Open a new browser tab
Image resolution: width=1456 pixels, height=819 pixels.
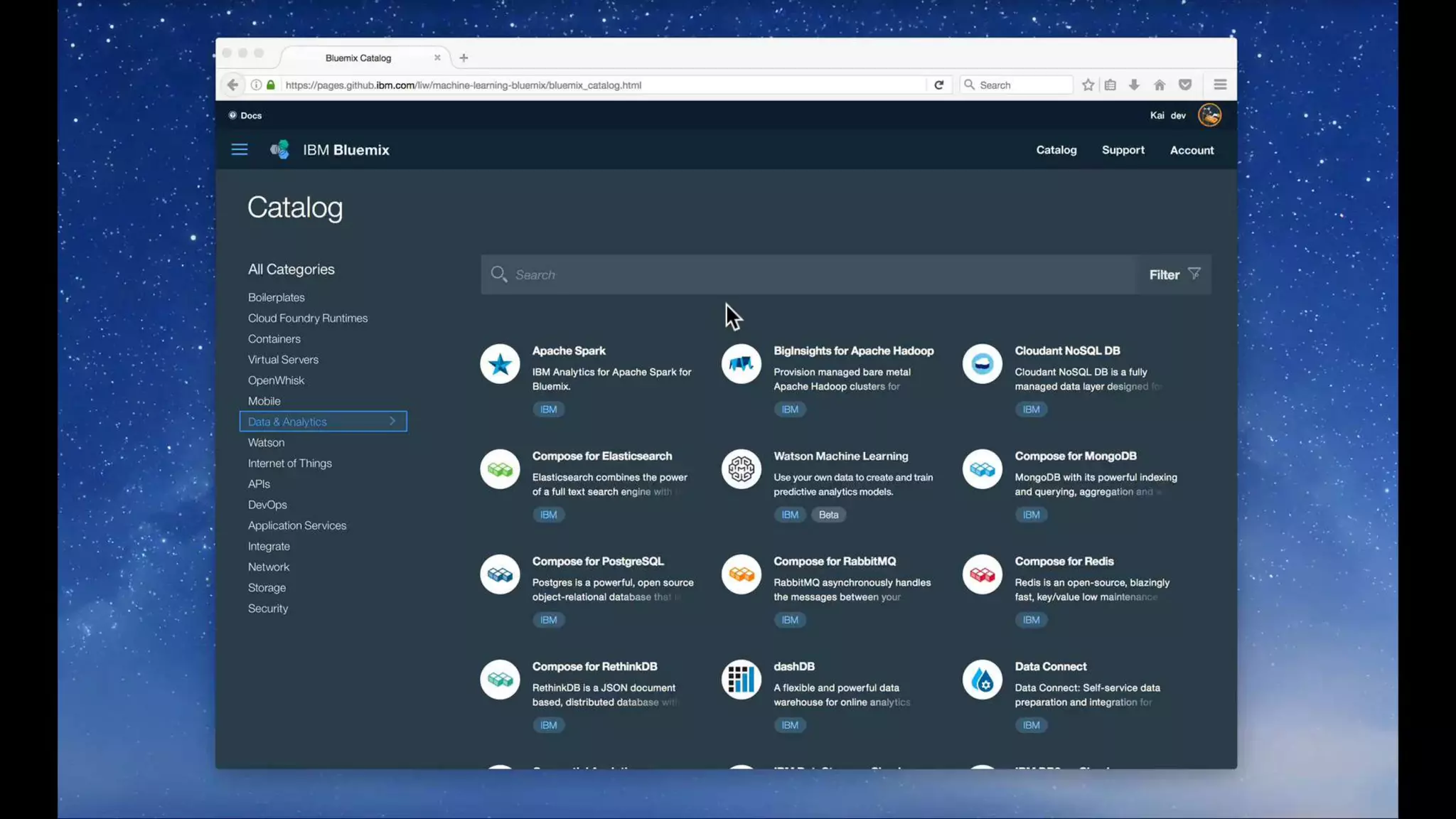(464, 58)
